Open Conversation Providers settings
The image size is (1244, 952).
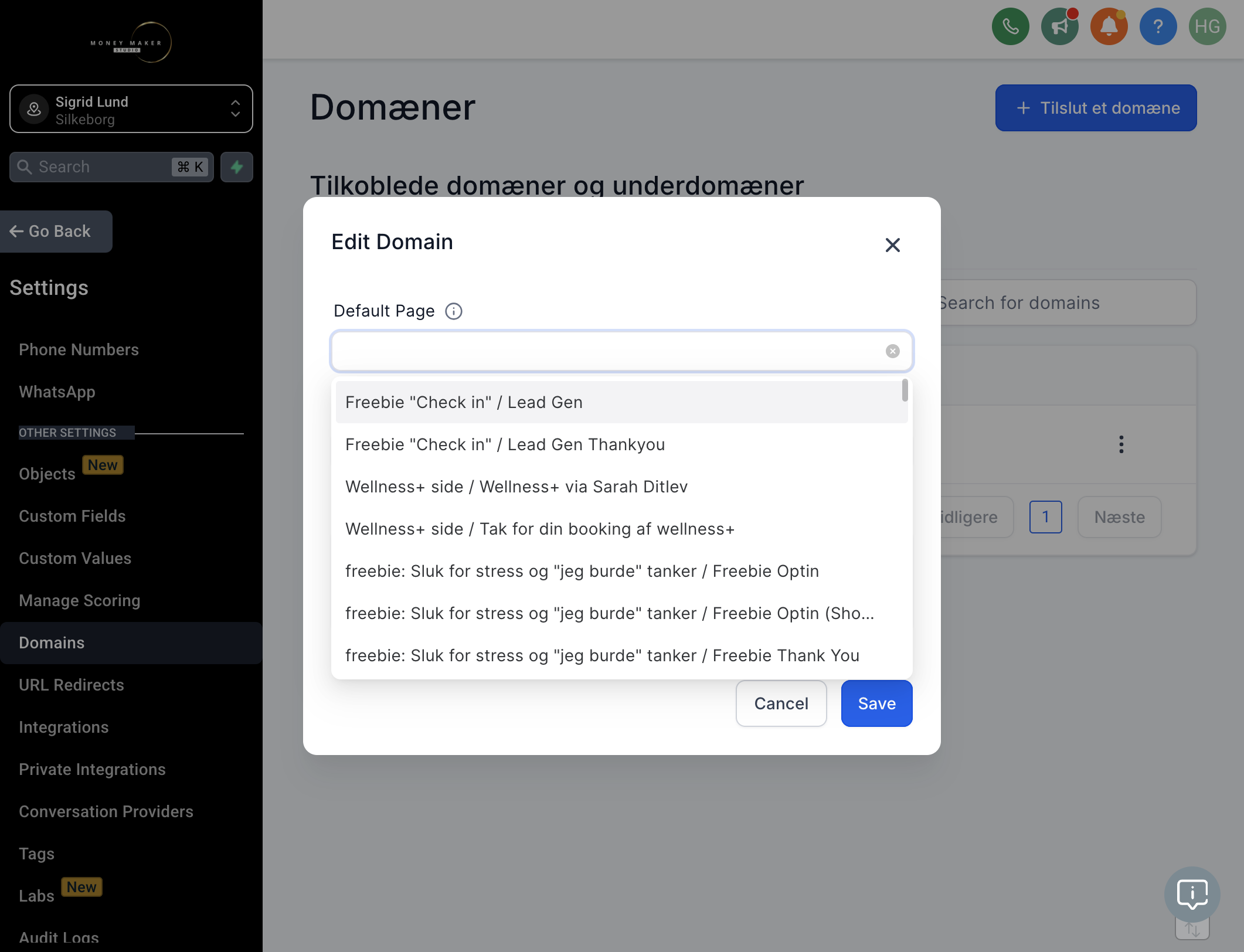(x=106, y=811)
